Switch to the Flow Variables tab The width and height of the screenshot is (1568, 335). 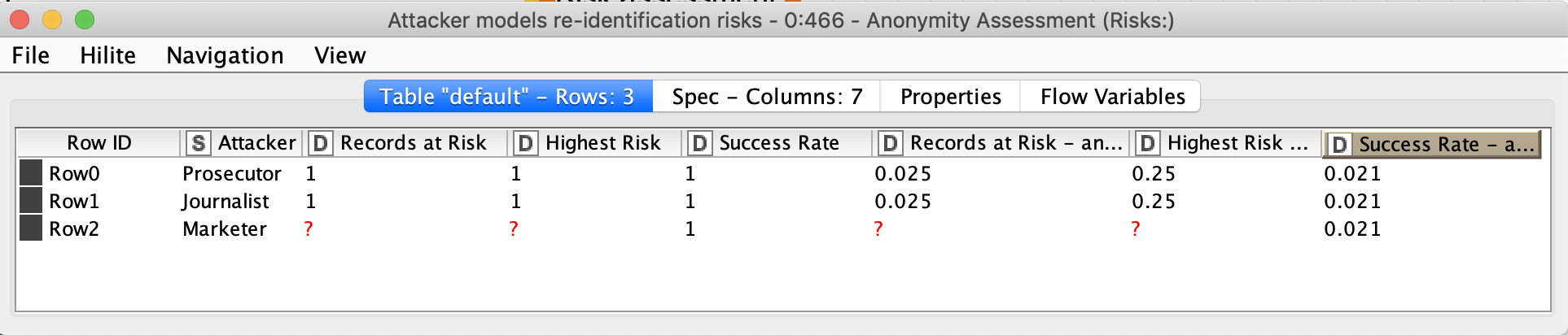click(x=1112, y=97)
